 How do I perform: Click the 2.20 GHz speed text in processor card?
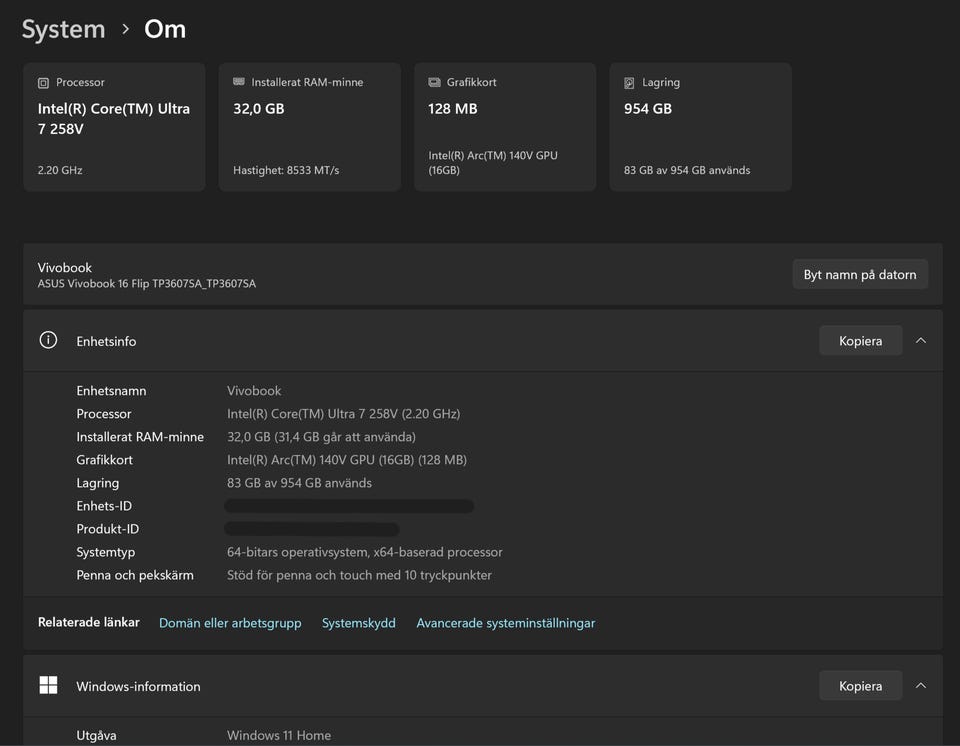click(60, 170)
